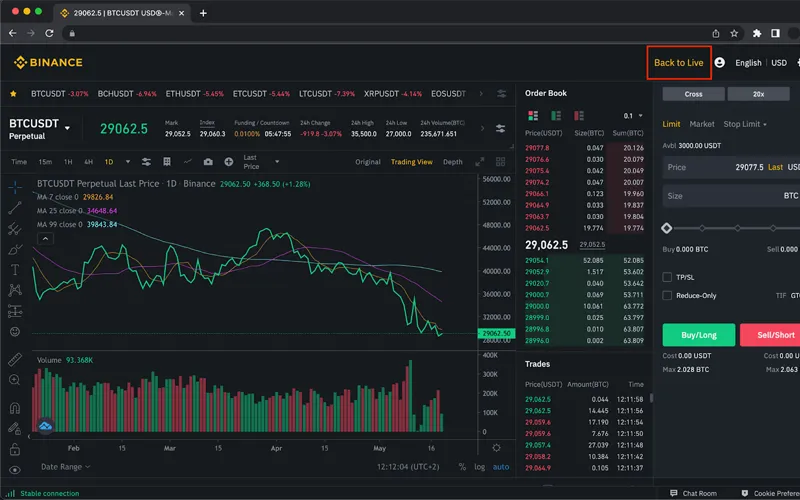The width and height of the screenshot is (800, 500).
Task: Open the cloud chart layout badge
Action: click(x=45, y=426)
